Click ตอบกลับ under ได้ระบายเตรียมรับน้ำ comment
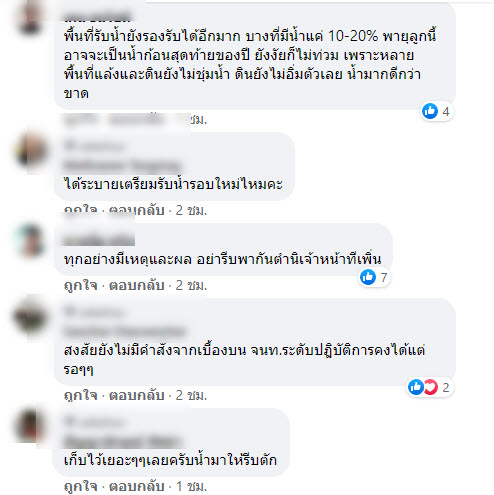 (x=137, y=210)
